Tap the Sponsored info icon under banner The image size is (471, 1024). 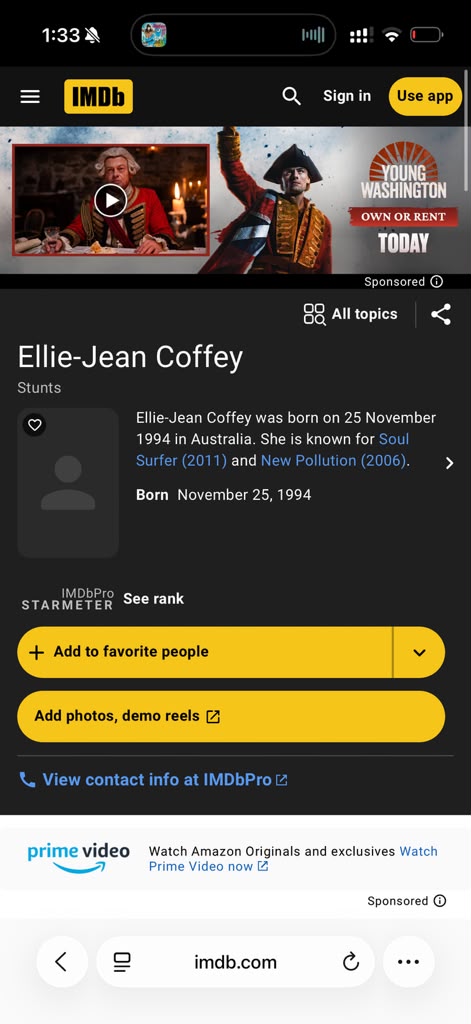point(436,281)
